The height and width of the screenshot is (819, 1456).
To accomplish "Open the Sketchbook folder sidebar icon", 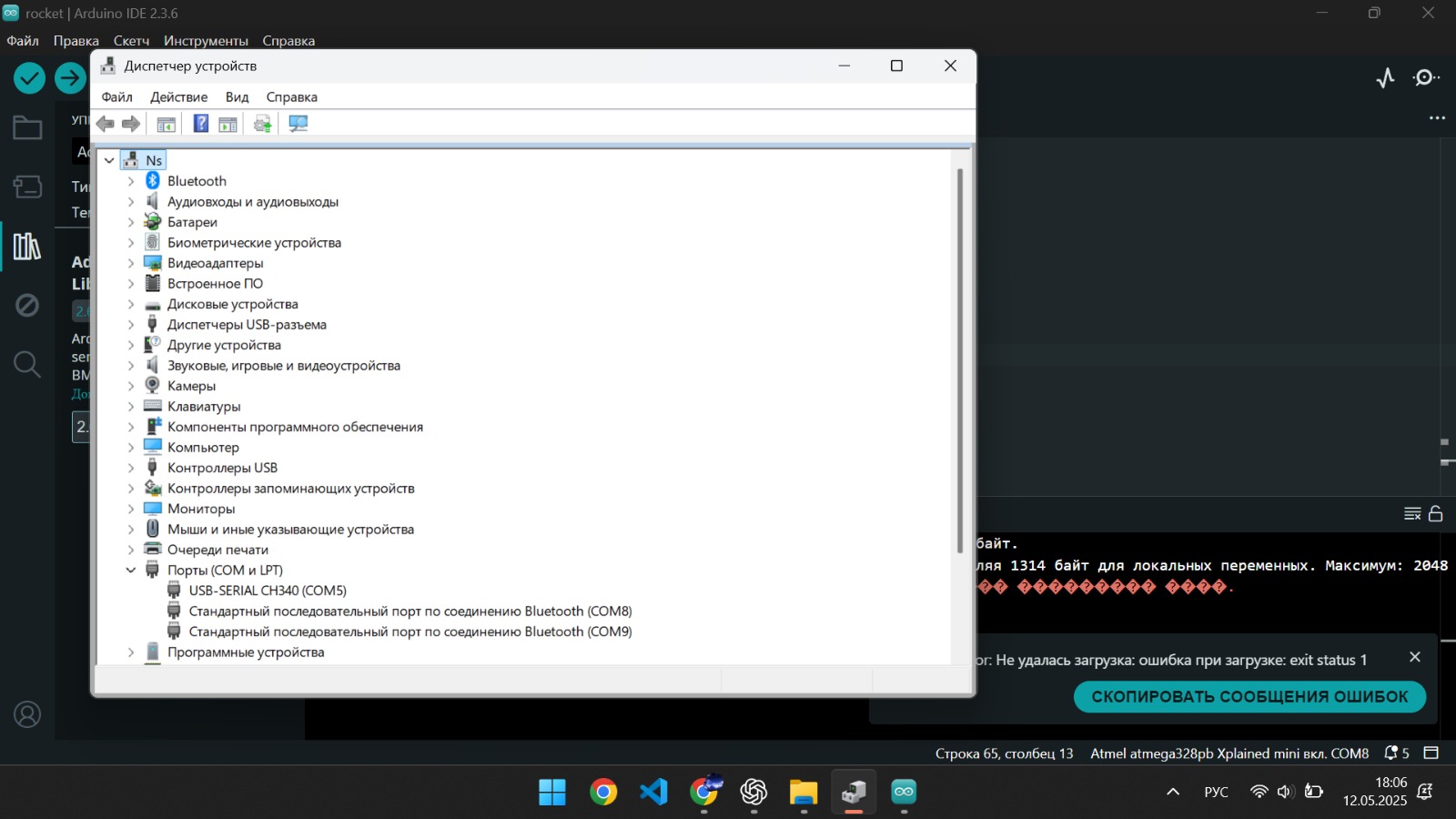I will coord(27,128).
